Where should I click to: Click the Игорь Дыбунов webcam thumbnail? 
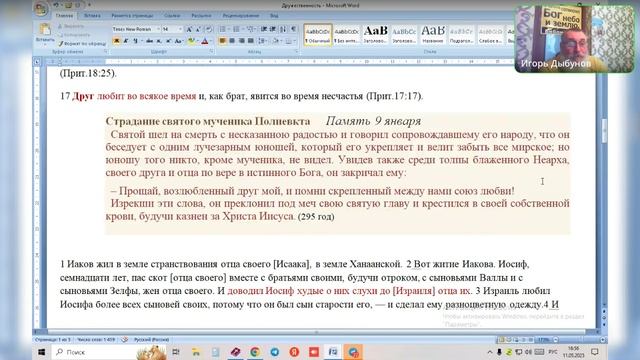[x=574, y=39]
